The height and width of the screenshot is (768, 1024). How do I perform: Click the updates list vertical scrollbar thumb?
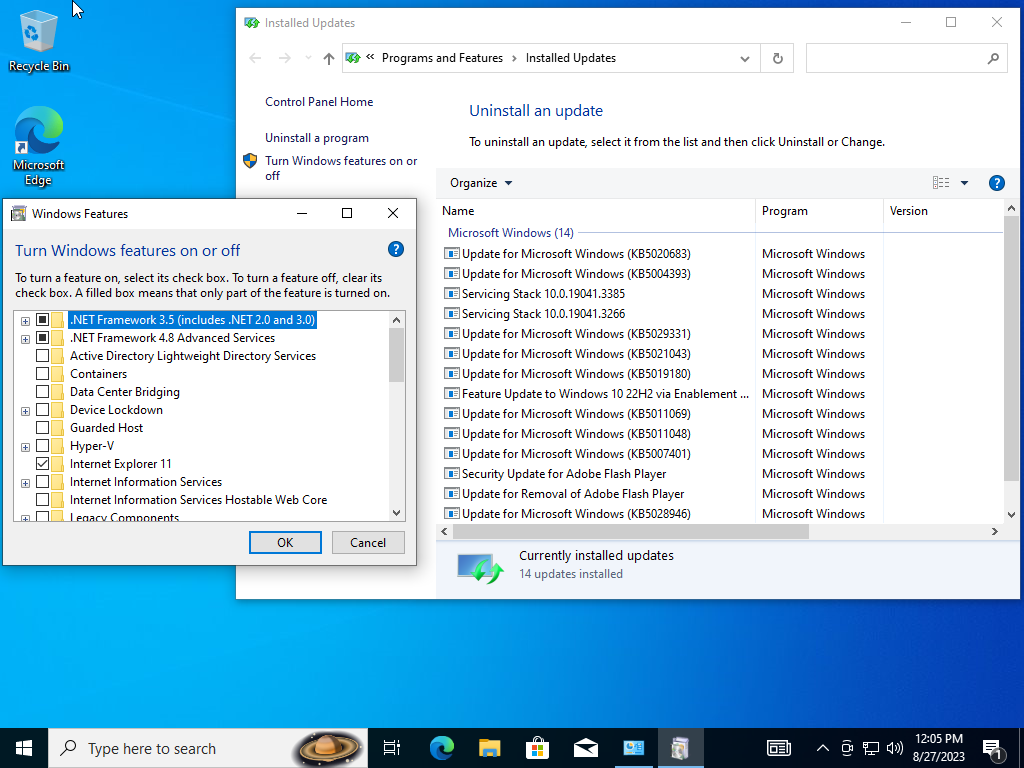(1011, 350)
